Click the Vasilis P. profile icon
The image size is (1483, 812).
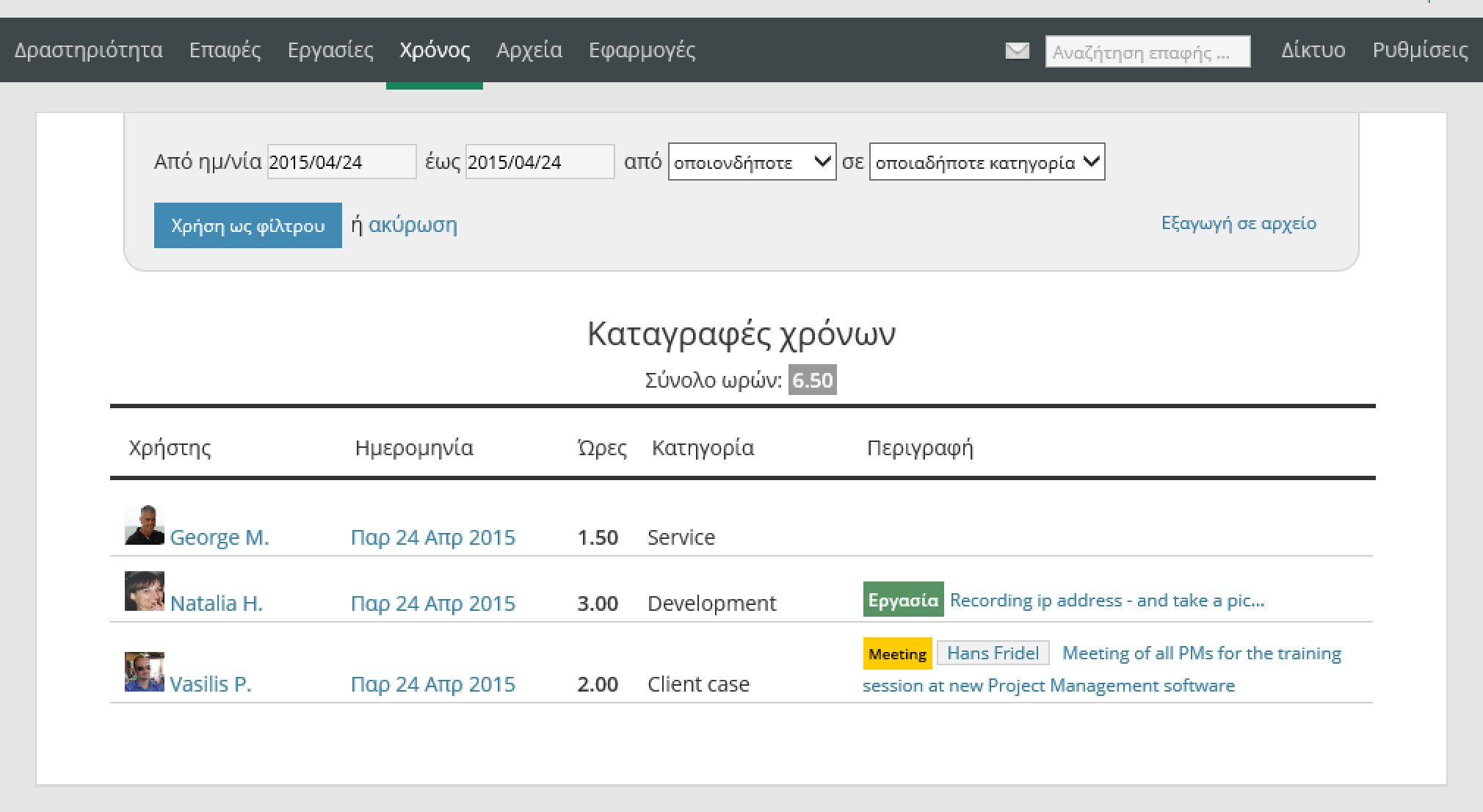(145, 670)
